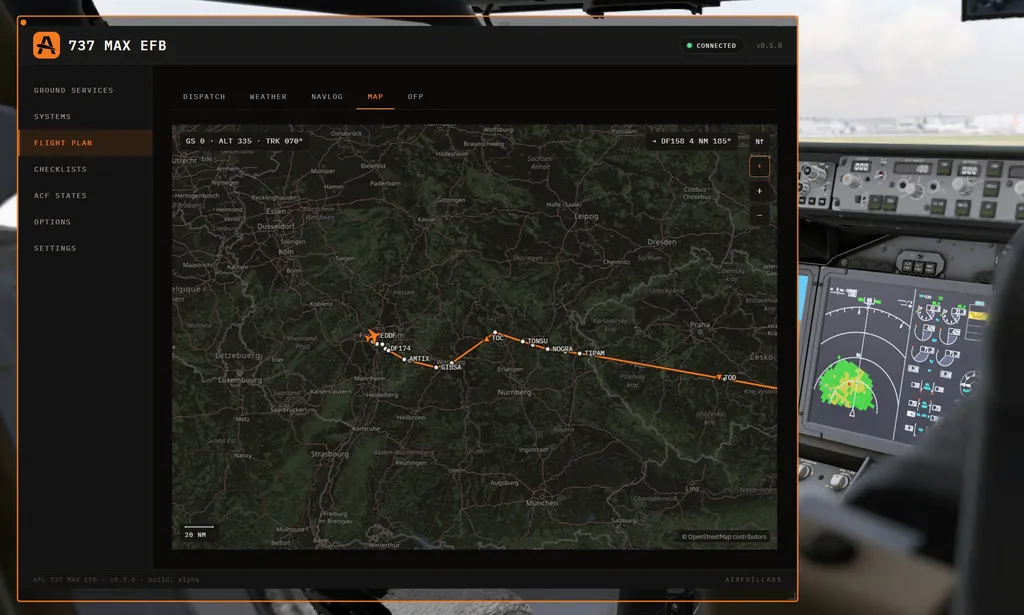The image size is (1024, 615).
Task: Click the GIBSA waypoint dot
Action: (436, 368)
